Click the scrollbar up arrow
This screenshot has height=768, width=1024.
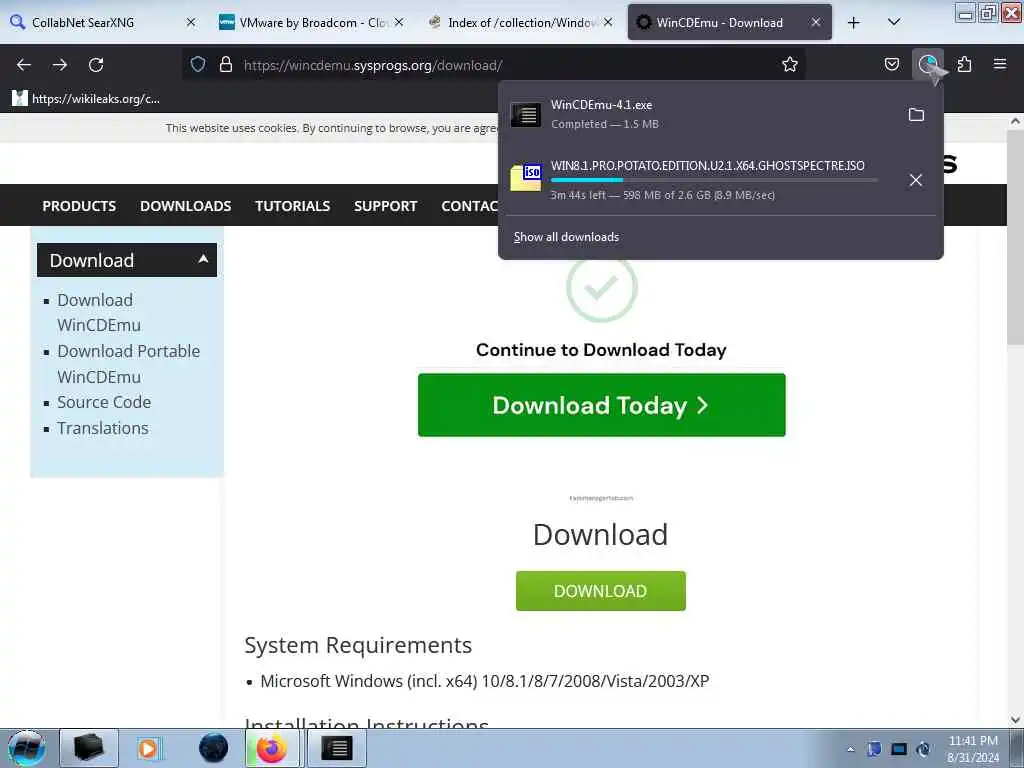[x=1015, y=121]
